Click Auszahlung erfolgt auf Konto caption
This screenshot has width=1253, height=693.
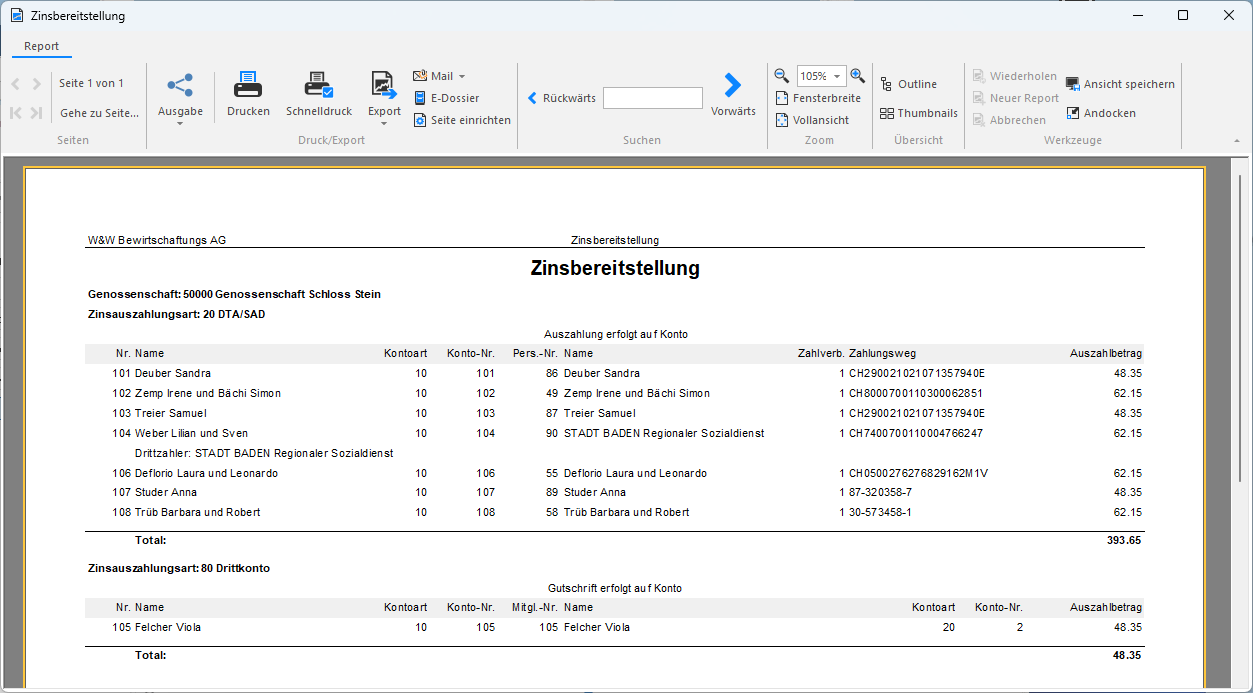pyautogui.click(x=615, y=334)
